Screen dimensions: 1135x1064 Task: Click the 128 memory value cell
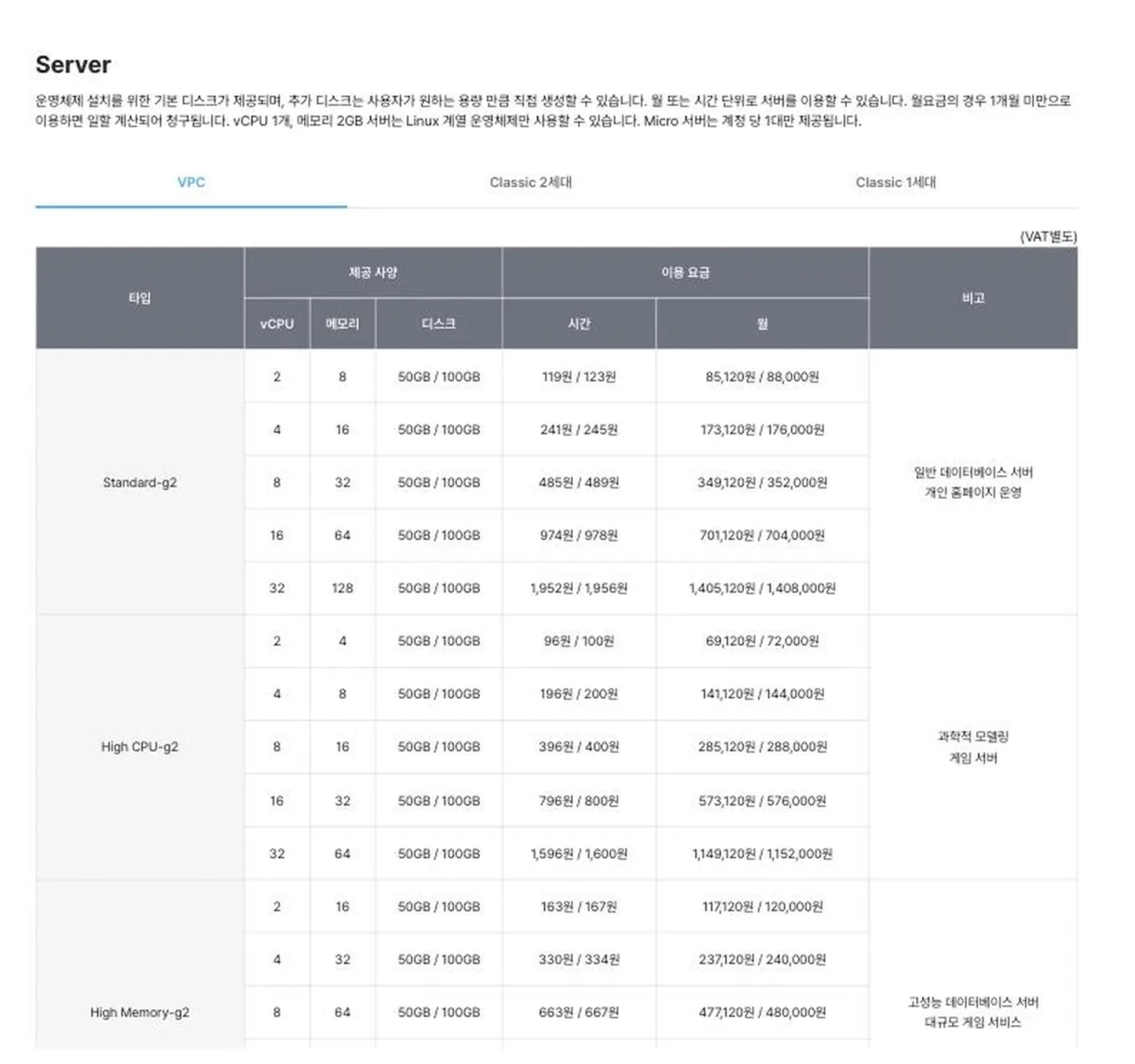coord(342,588)
